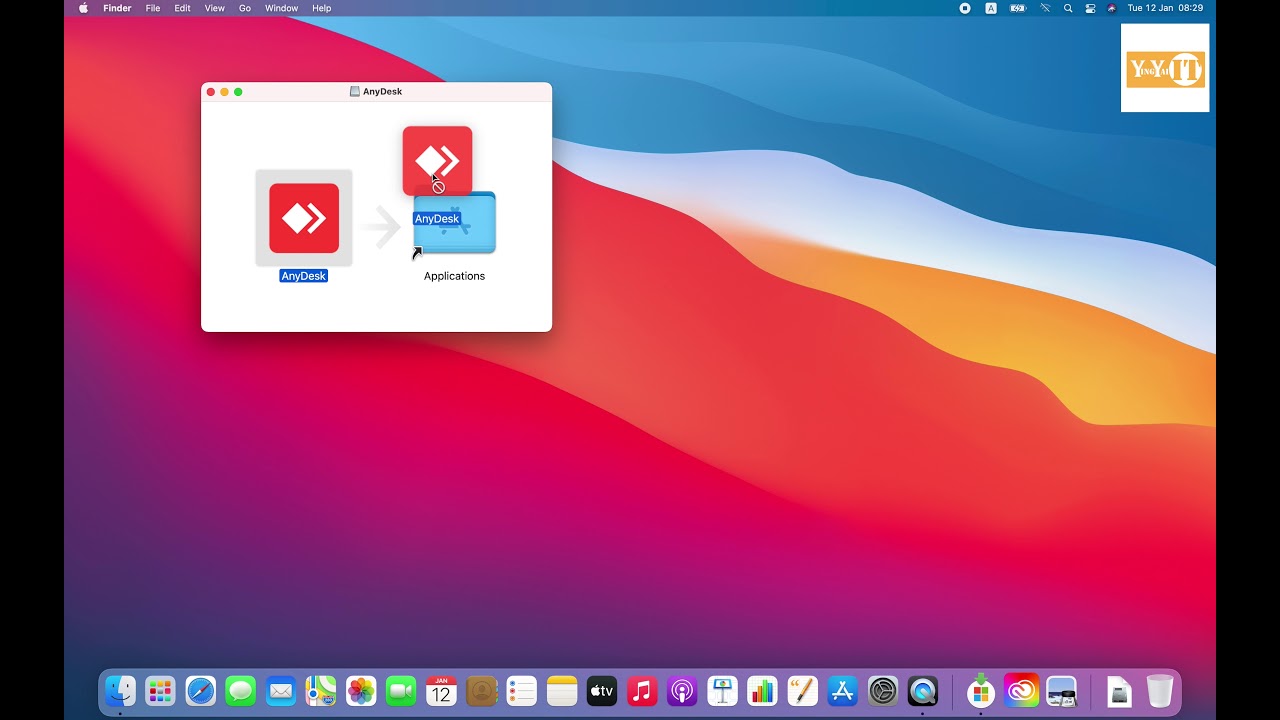Open Notes from the Dock

point(562,691)
